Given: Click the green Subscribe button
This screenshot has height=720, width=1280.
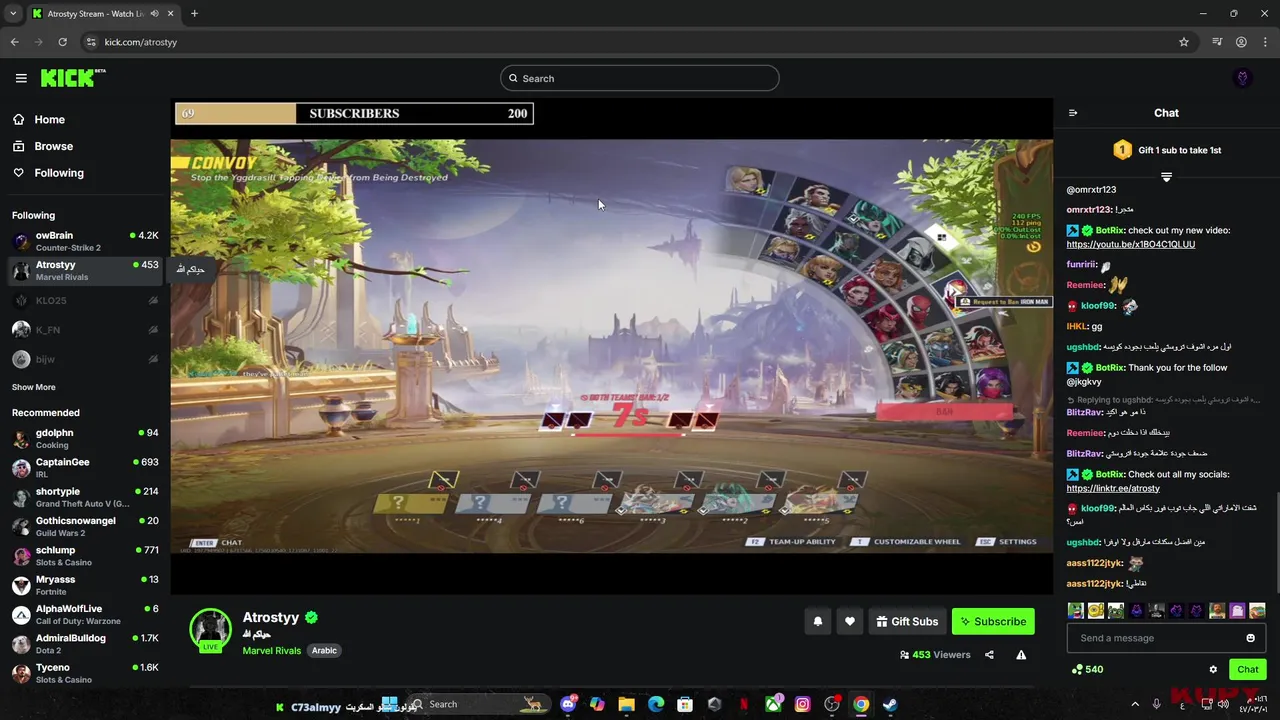Looking at the screenshot, I should [x=993, y=621].
